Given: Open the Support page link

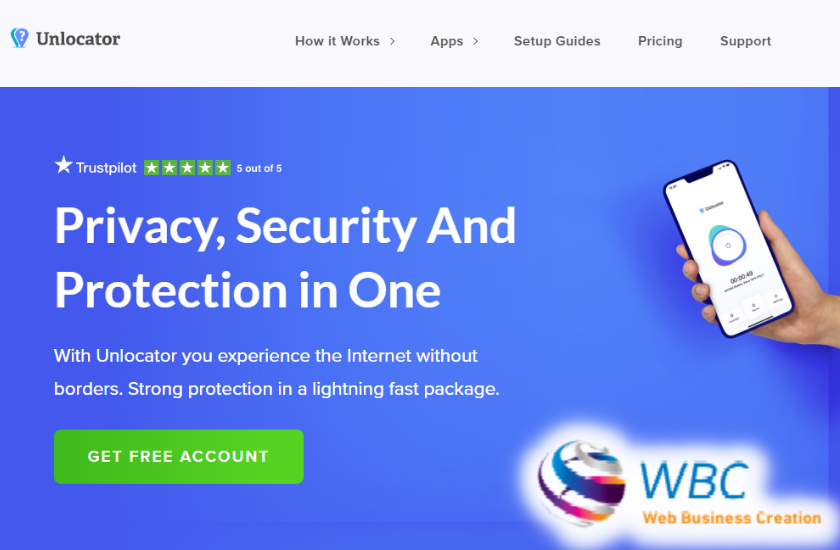Looking at the screenshot, I should tap(745, 41).
